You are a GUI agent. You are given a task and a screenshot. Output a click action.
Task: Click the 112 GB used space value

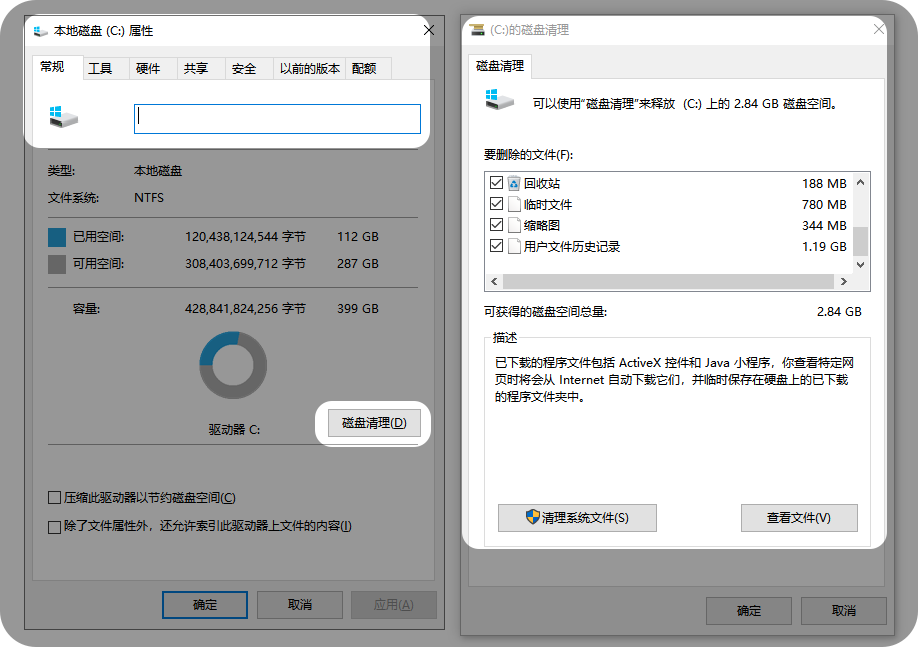tap(358, 237)
